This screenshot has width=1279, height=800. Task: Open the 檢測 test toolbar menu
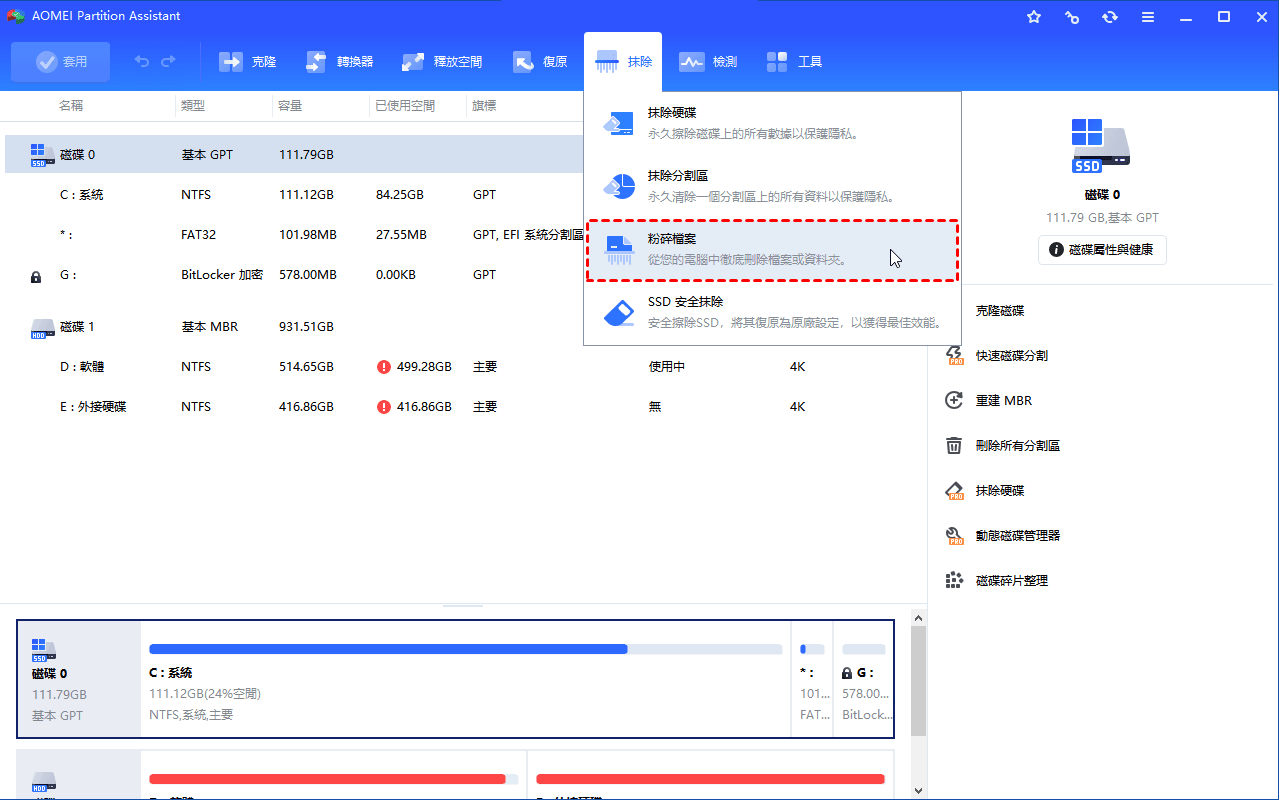(708, 62)
